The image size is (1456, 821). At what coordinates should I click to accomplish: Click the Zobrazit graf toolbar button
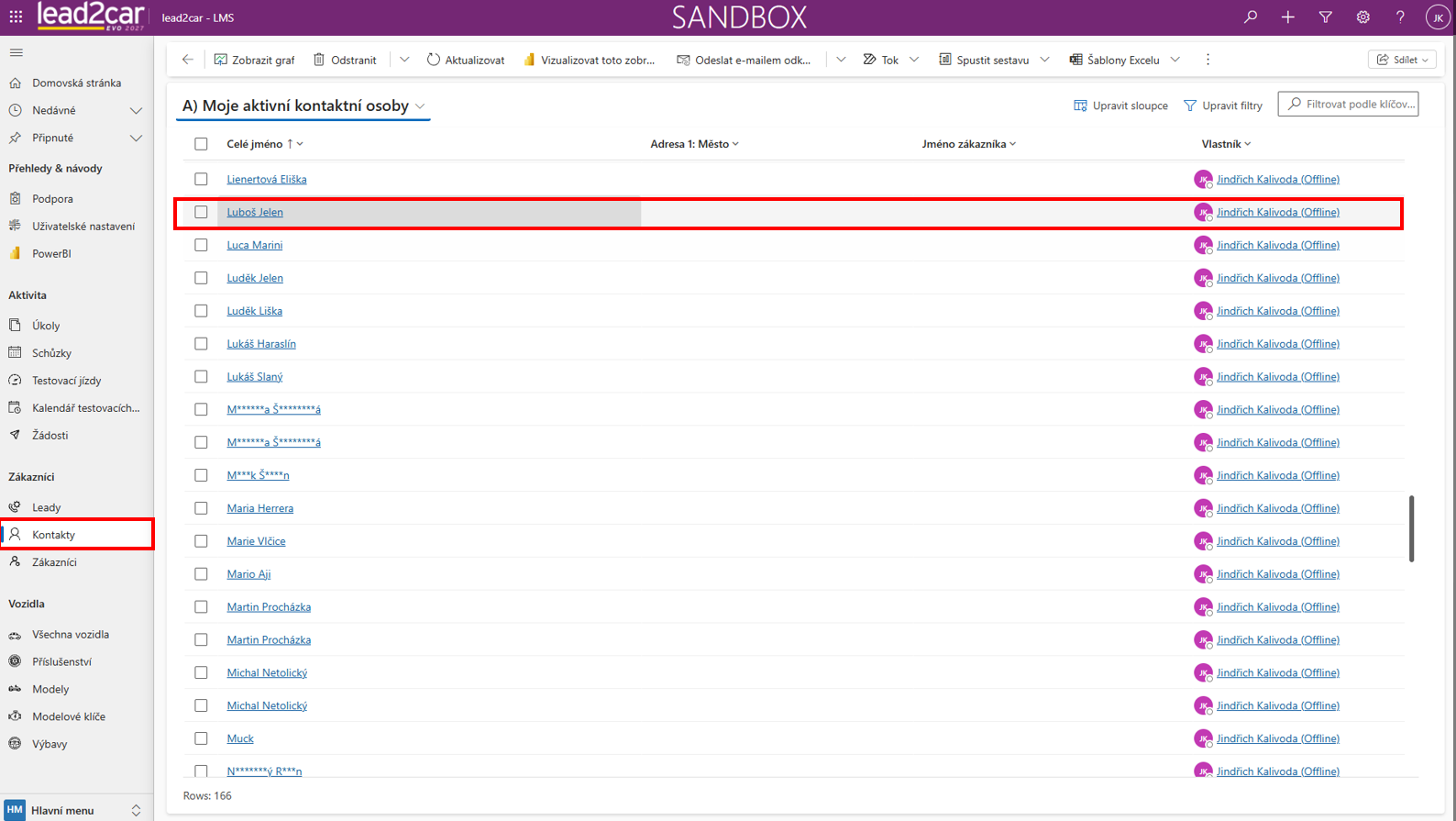(255, 60)
